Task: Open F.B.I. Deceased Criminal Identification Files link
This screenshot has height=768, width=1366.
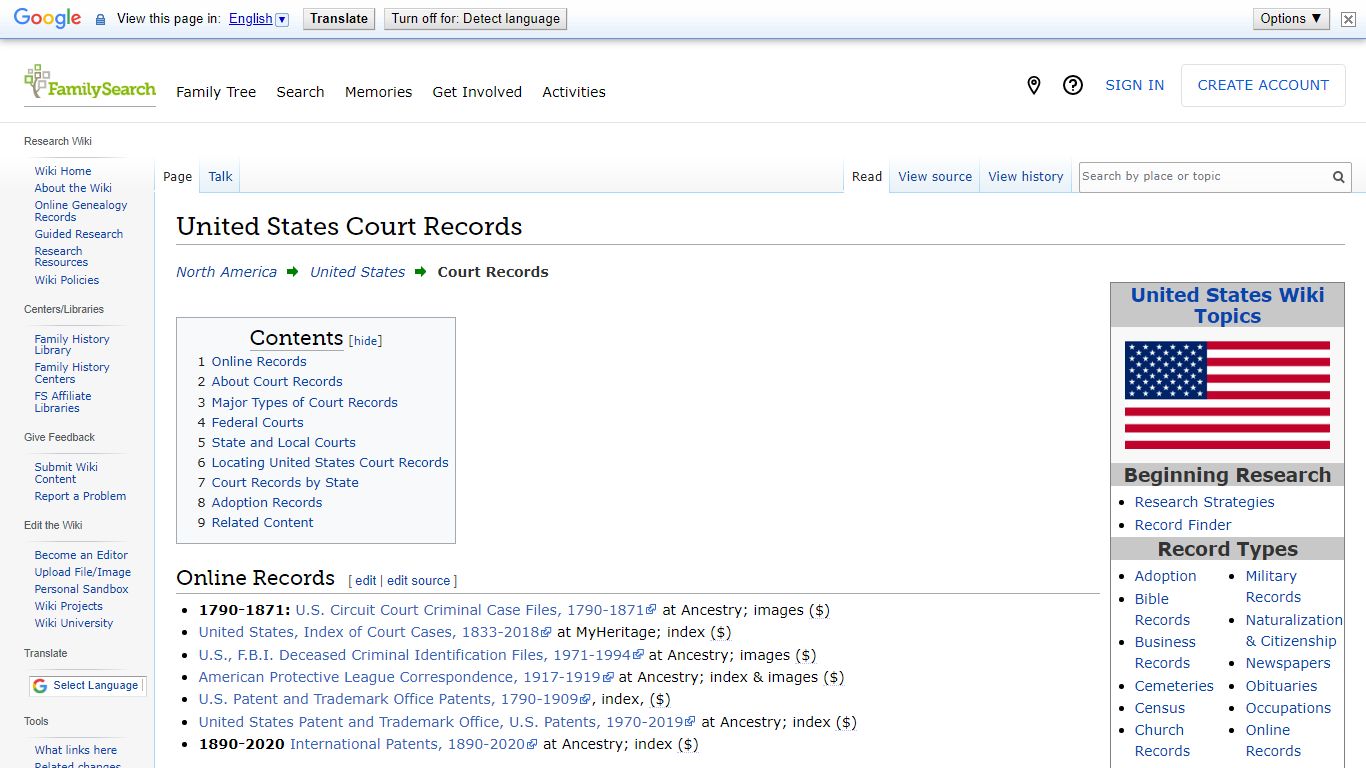Action: pos(421,655)
